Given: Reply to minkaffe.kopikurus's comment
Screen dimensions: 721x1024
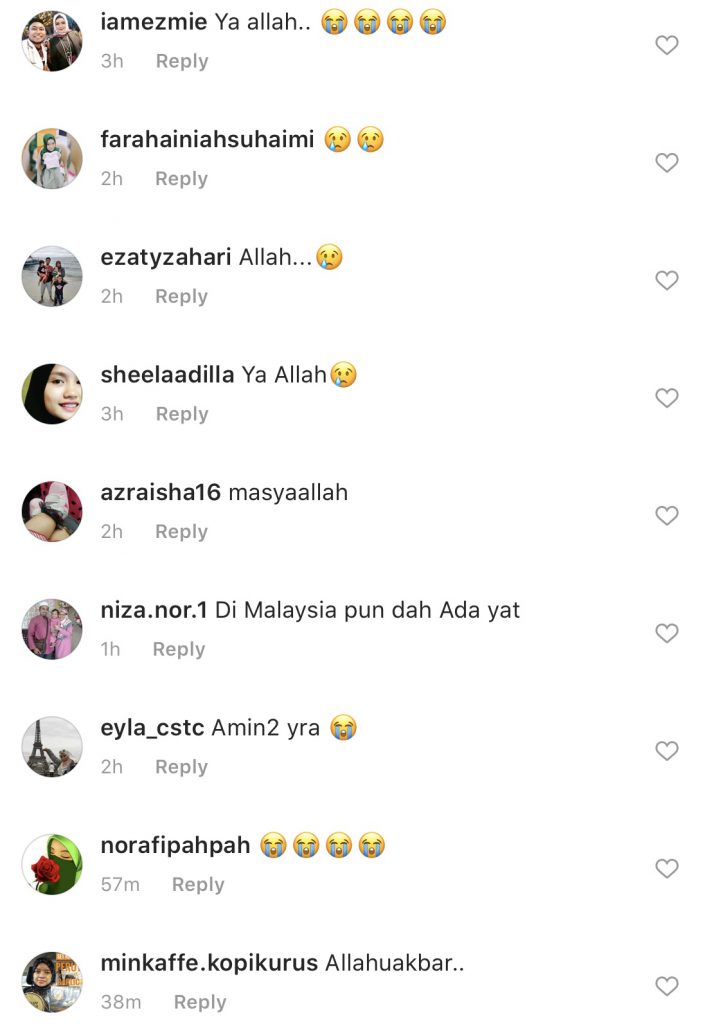Looking at the screenshot, I should click(200, 1002).
